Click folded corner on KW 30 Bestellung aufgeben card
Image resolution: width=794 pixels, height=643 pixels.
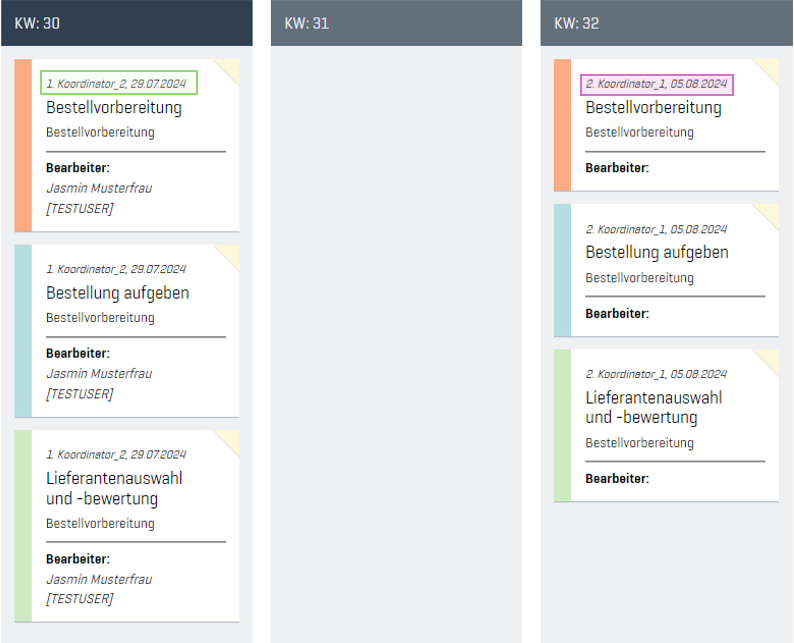point(231,253)
